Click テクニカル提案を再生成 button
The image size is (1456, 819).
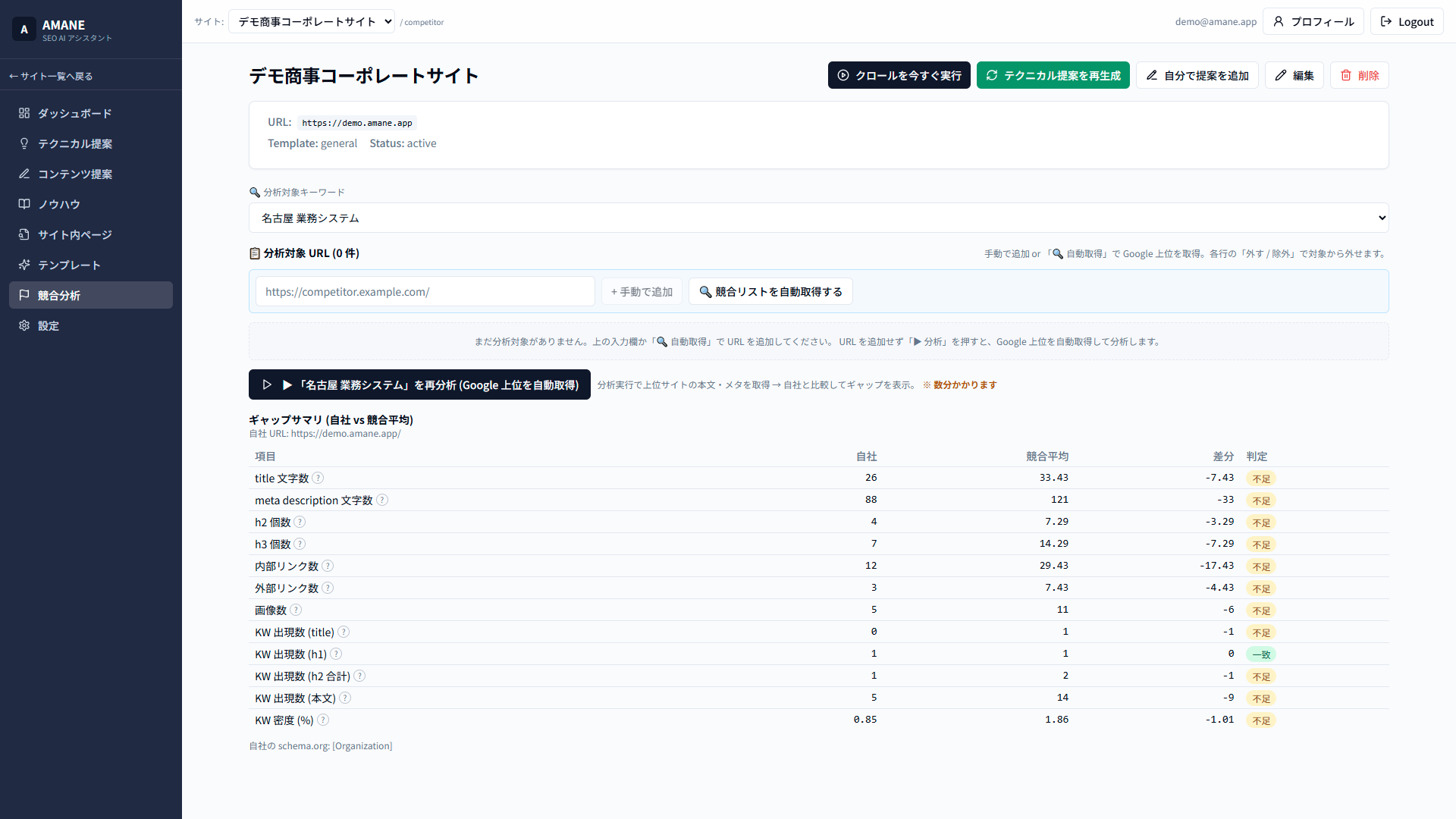tap(1053, 75)
